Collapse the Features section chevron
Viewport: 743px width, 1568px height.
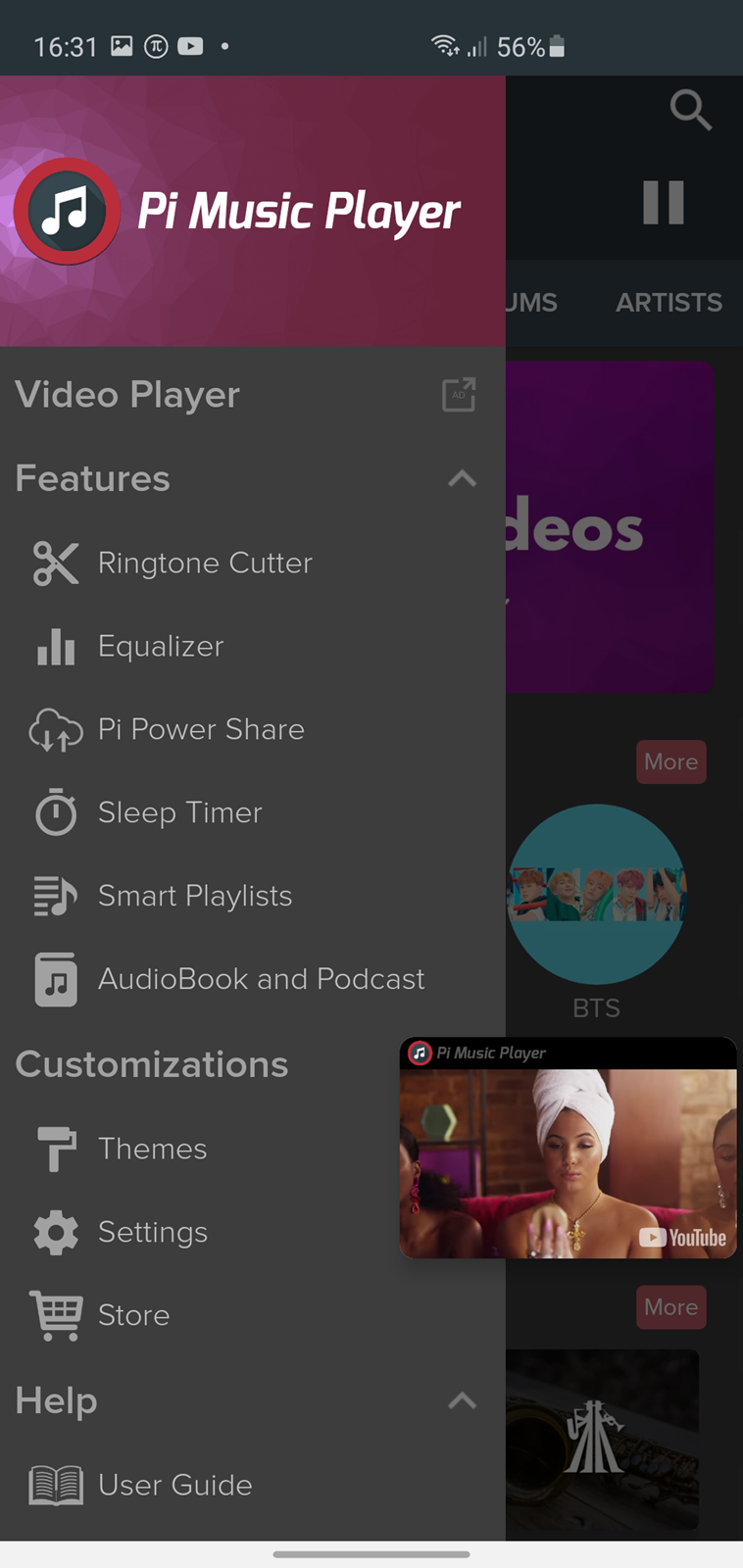[x=462, y=478]
